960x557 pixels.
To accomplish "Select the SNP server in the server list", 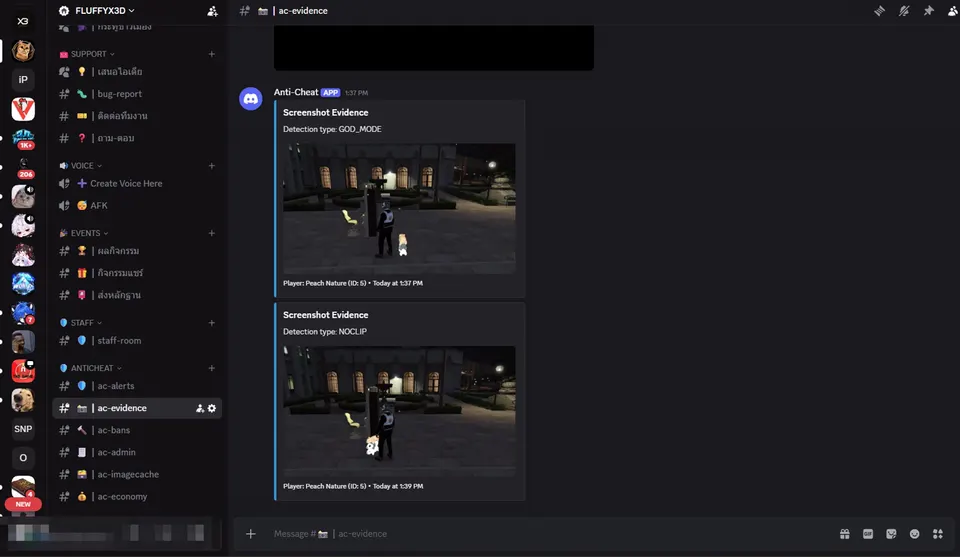I will point(23,429).
